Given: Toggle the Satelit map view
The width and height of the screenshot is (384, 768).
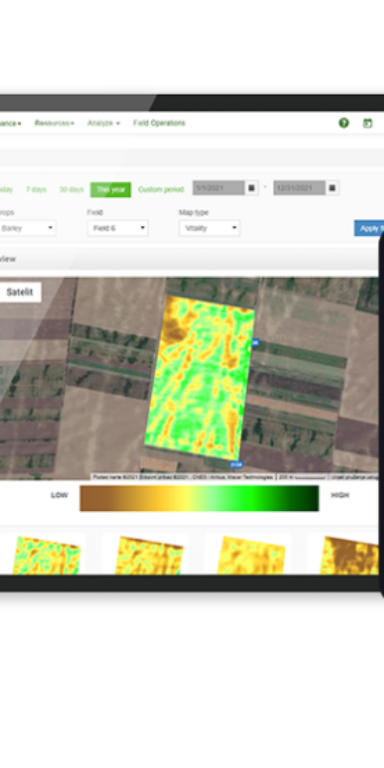Looking at the screenshot, I should click(20, 292).
